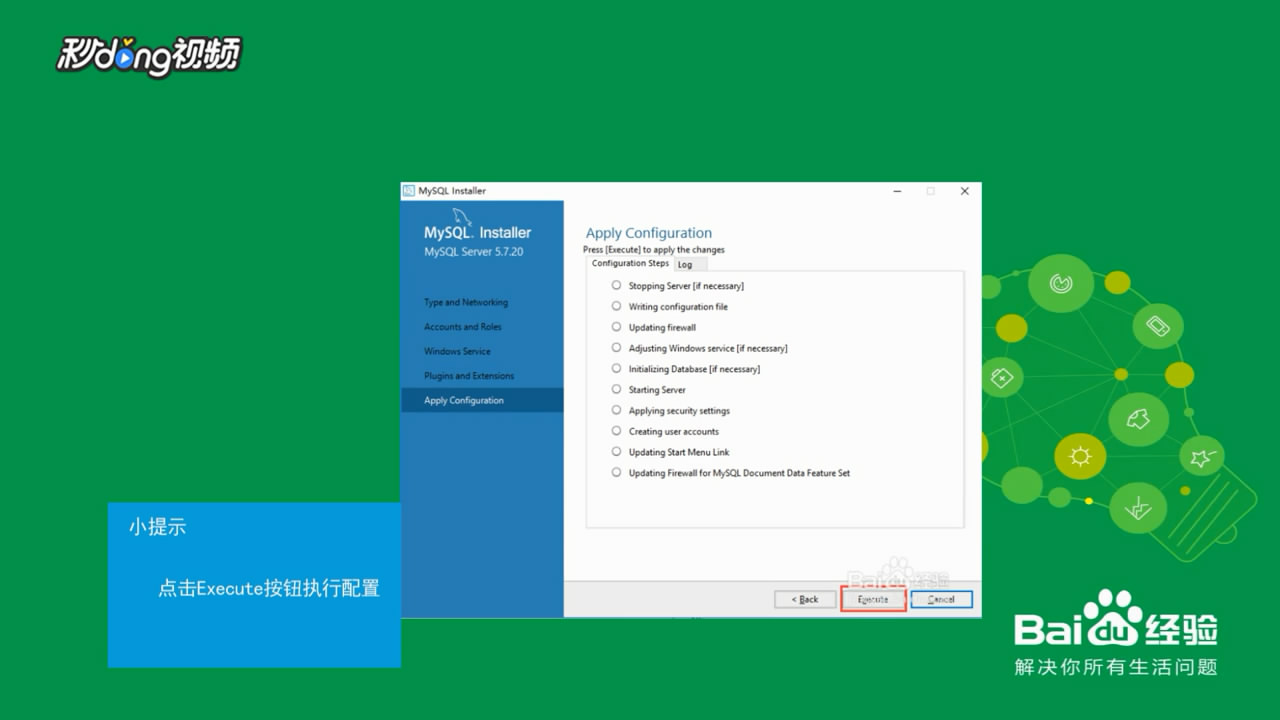Image resolution: width=1280 pixels, height=720 pixels.
Task: Click radio circle beside Updating firewall
Action: 616,327
